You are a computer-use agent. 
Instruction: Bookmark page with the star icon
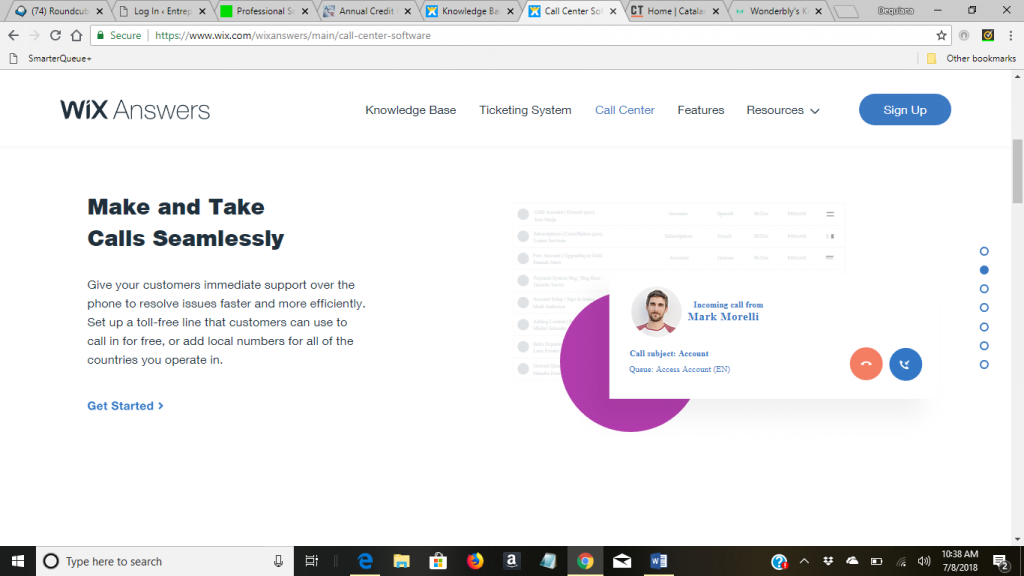941,35
